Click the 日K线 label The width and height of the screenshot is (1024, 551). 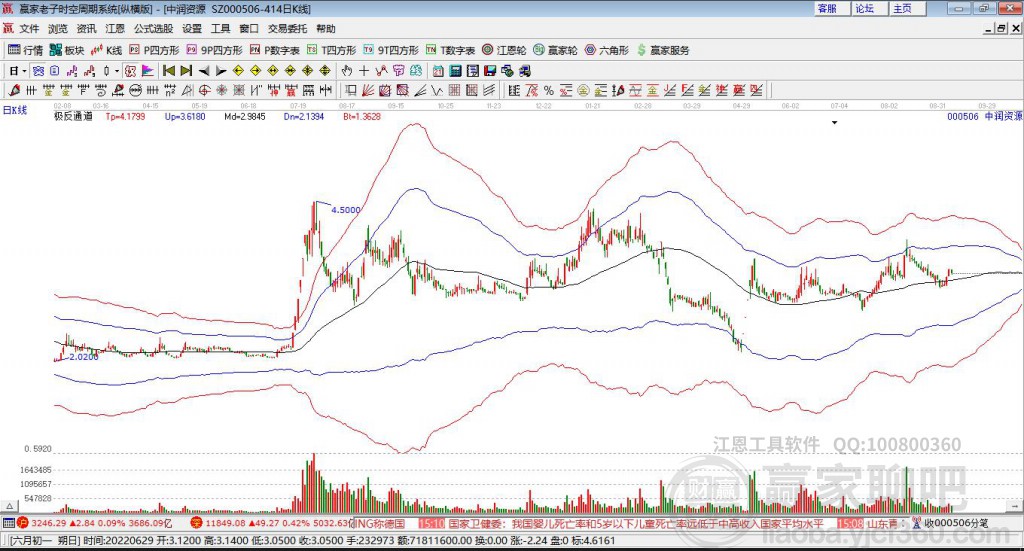pos(15,110)
